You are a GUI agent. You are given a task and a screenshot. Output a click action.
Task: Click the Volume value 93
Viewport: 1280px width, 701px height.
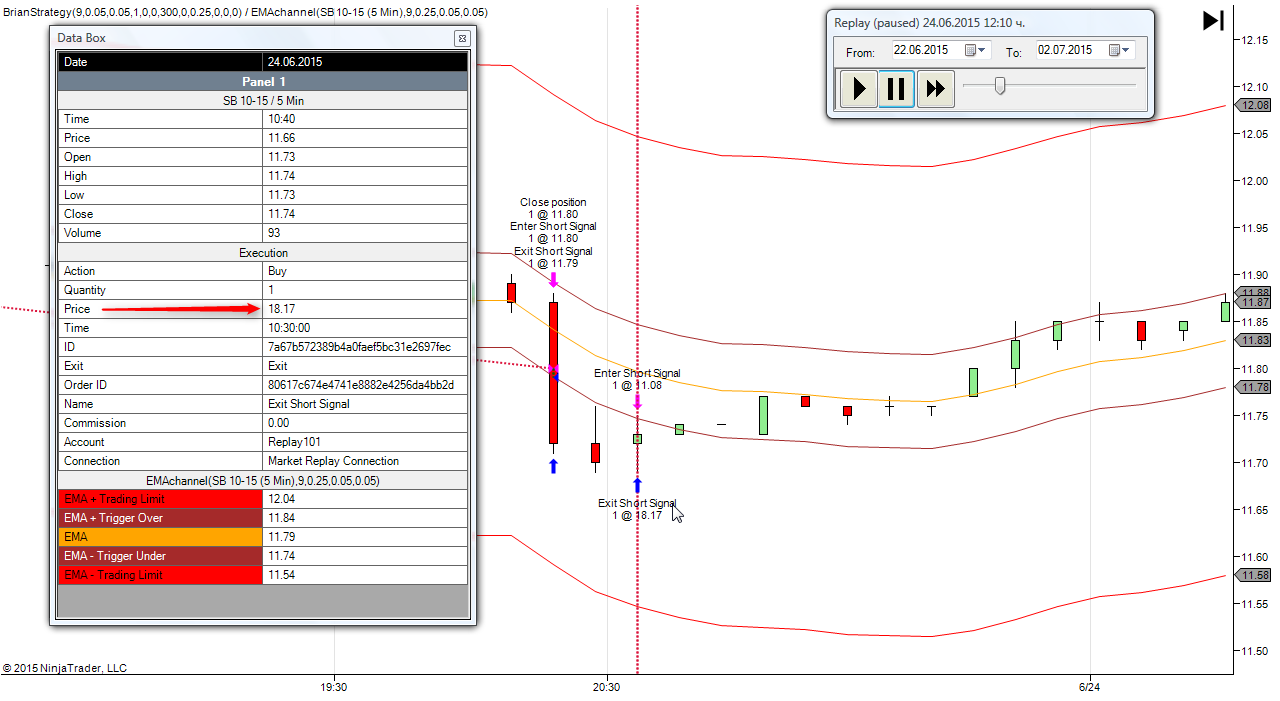[365, 233]
